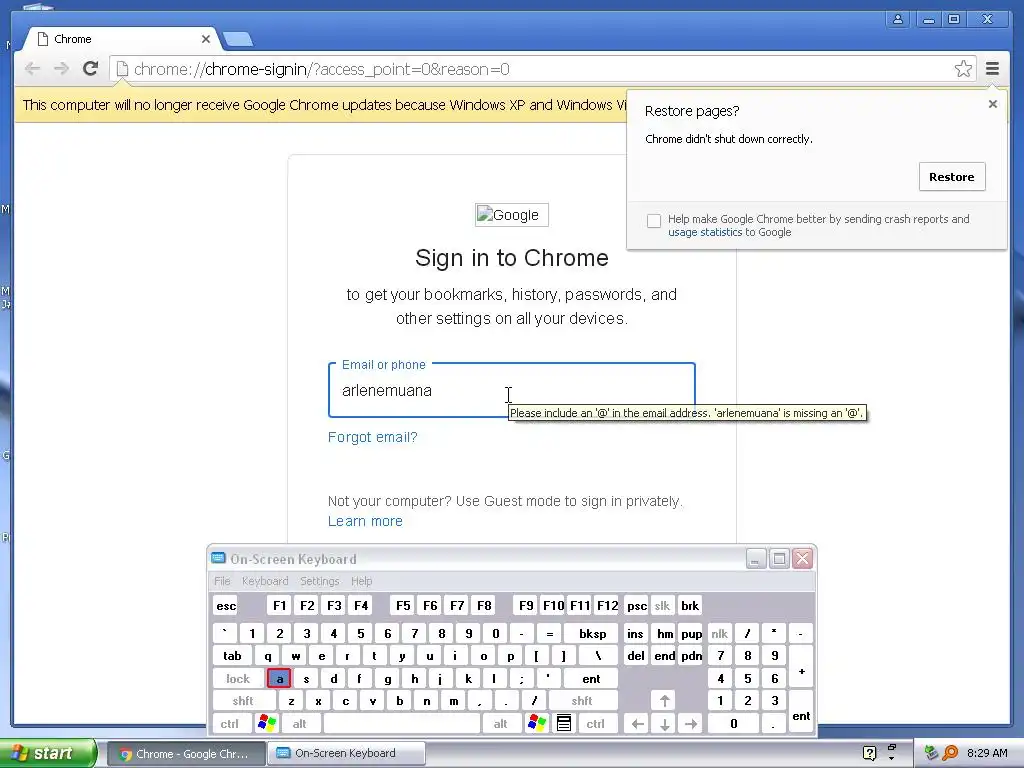The width and height of the screenshot is (1024, 768).
Task: Click the right arrow key
Action: click(691, 724)
